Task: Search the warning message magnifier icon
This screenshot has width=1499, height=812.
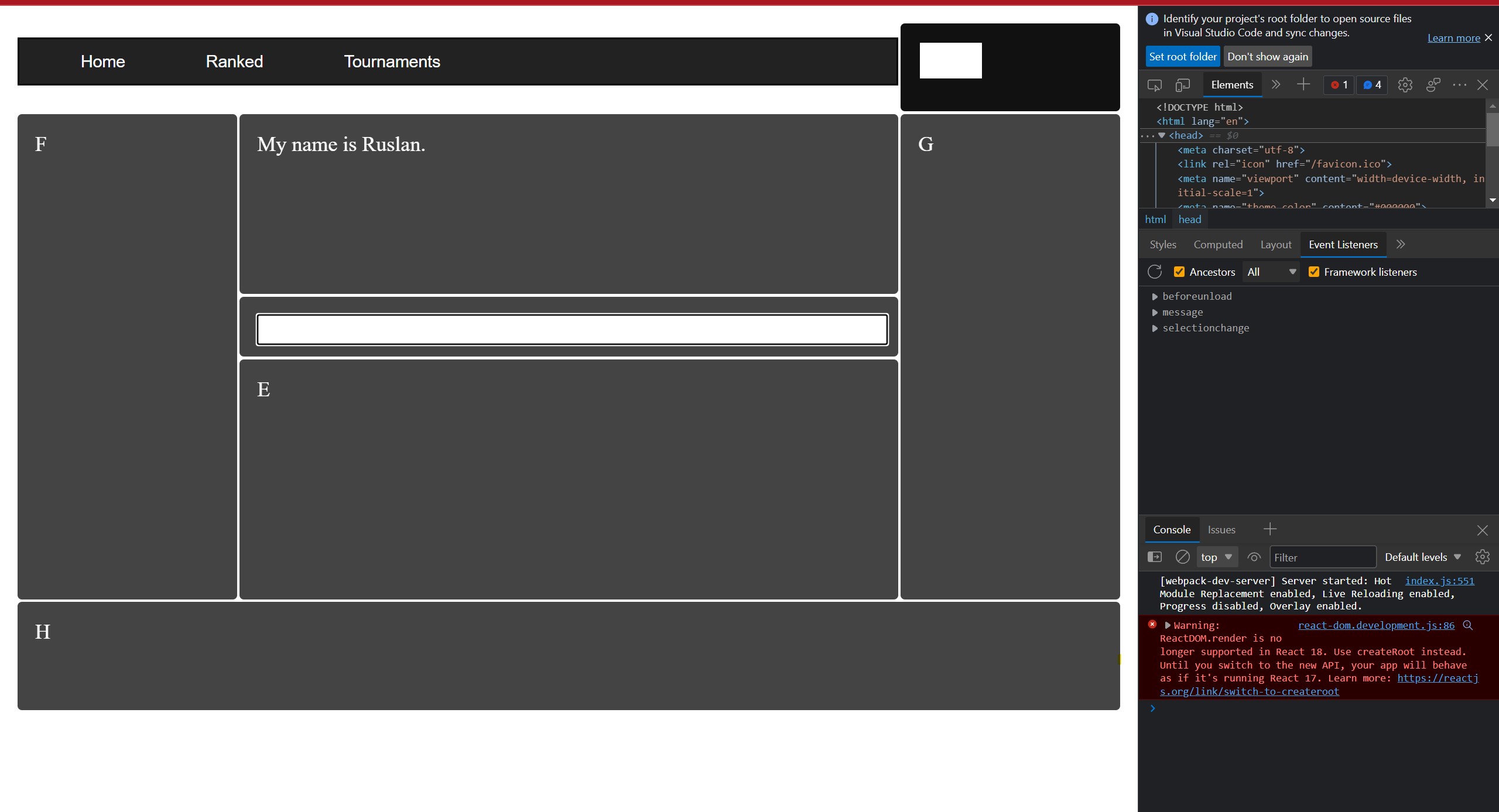Action: coord(1468,625)
